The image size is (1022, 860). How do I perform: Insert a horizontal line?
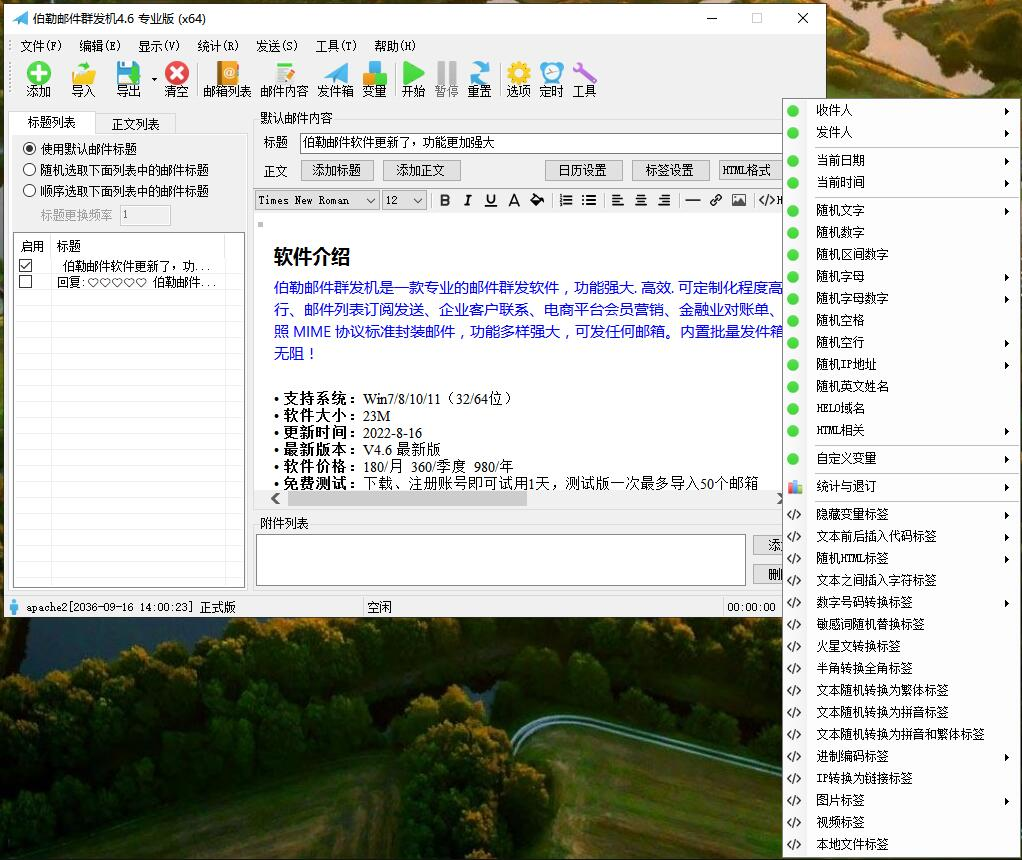(x=693, y=200)
